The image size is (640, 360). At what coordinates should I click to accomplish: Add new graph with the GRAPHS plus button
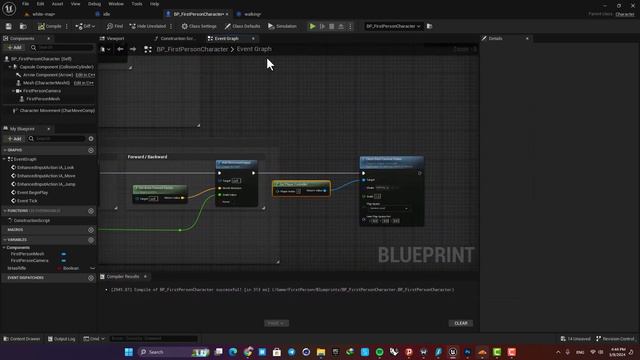[x=91, y=150]
